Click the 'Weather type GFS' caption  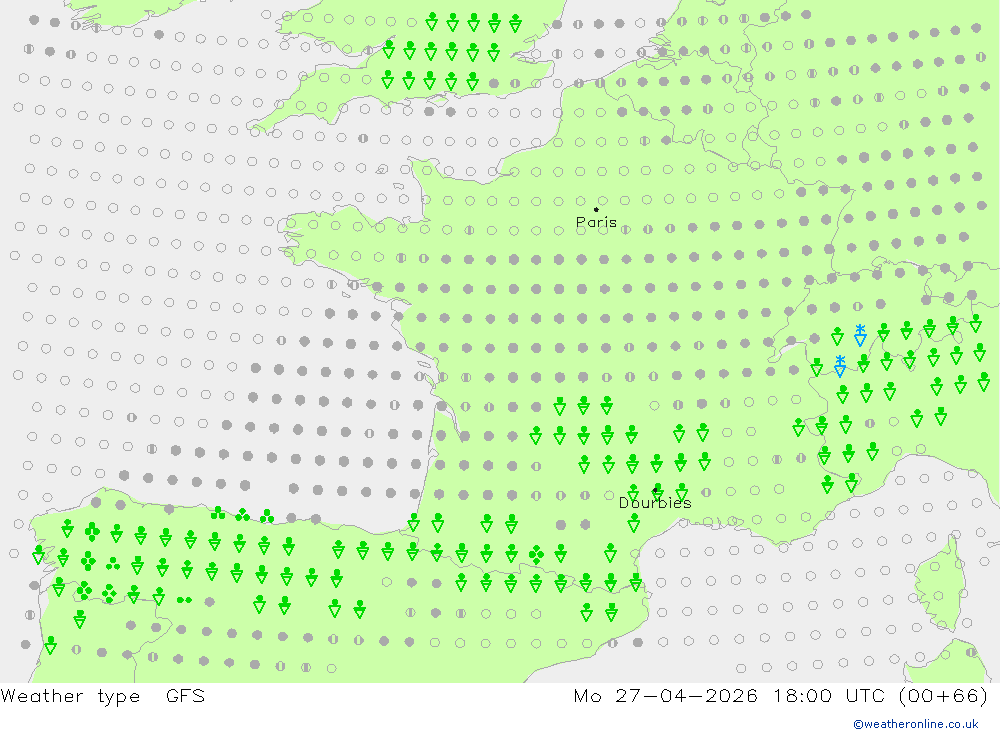click(x=103, y=696)
